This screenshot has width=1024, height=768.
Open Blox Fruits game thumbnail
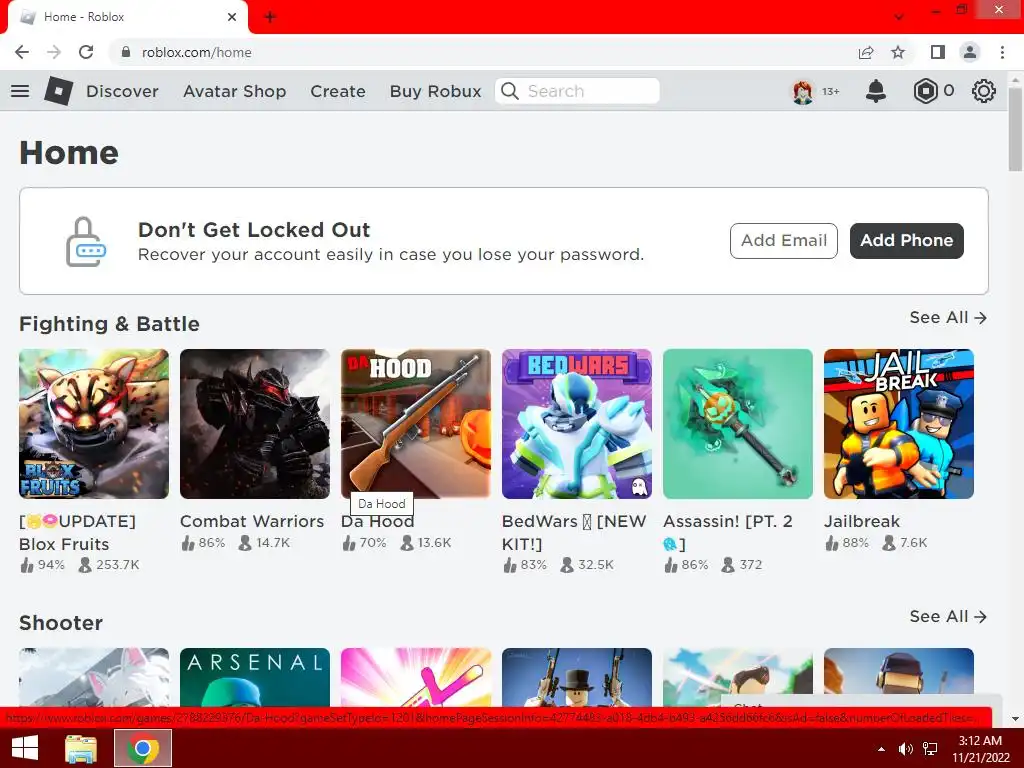[x=94, y=424]
